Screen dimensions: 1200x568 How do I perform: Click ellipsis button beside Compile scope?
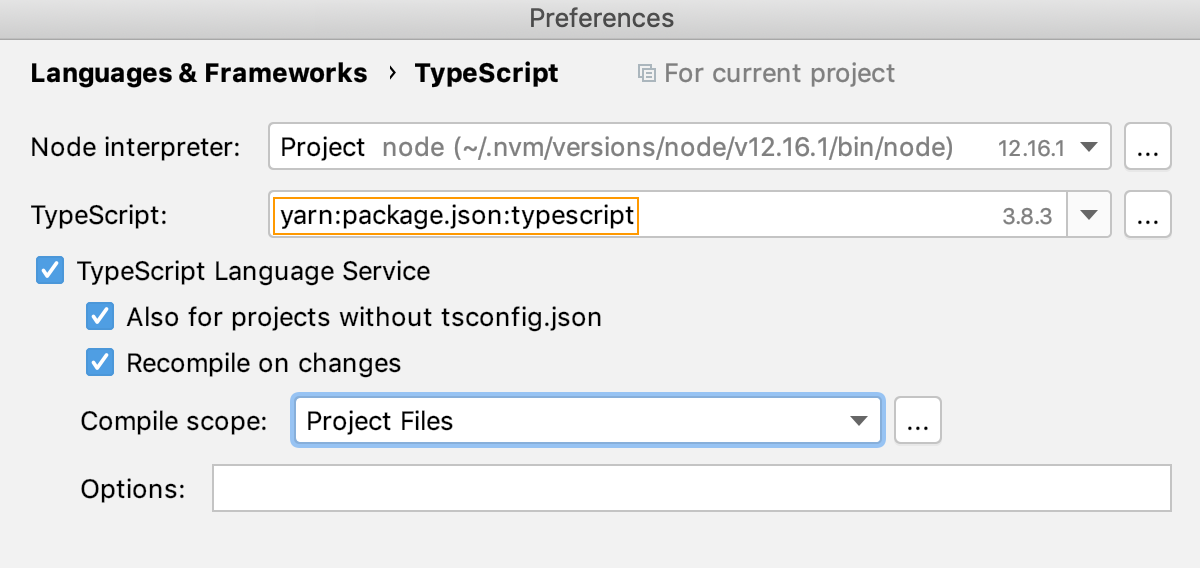917,421
